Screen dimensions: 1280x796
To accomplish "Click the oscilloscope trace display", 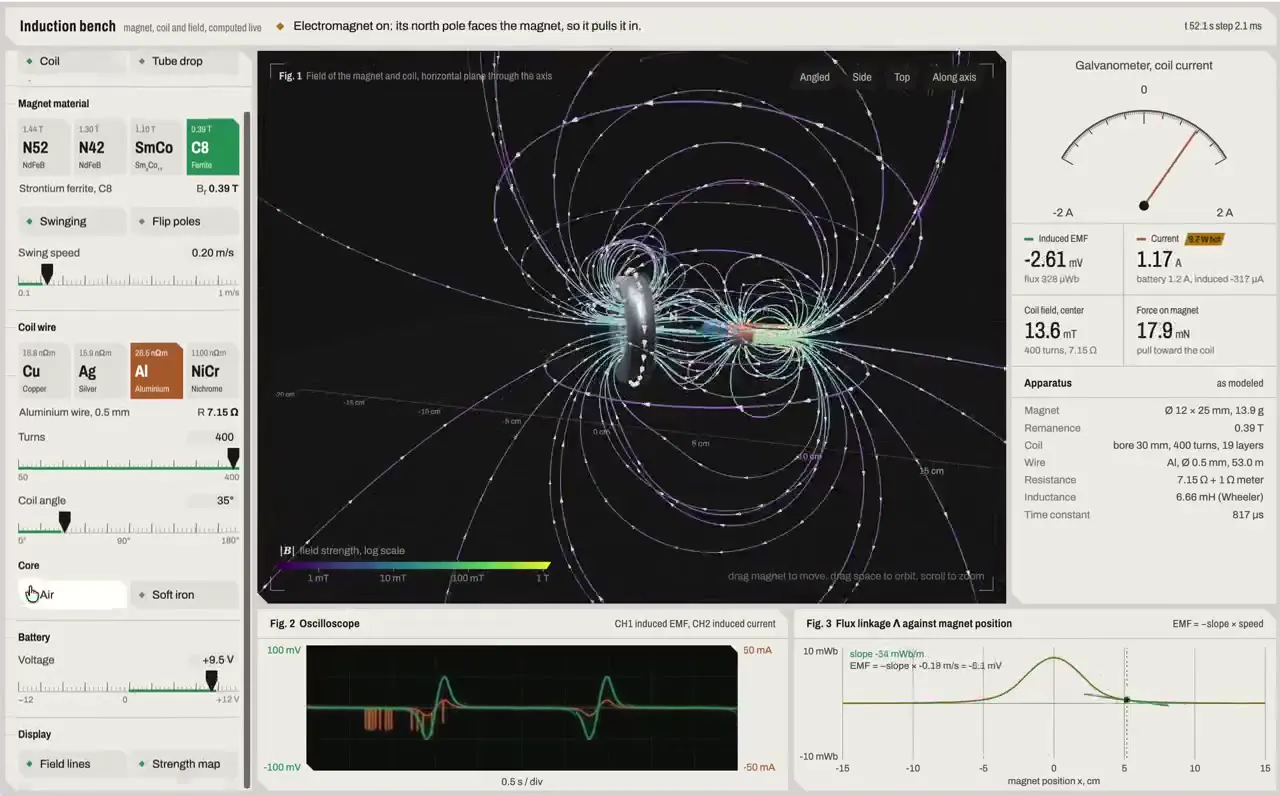I will click(522, 707).
